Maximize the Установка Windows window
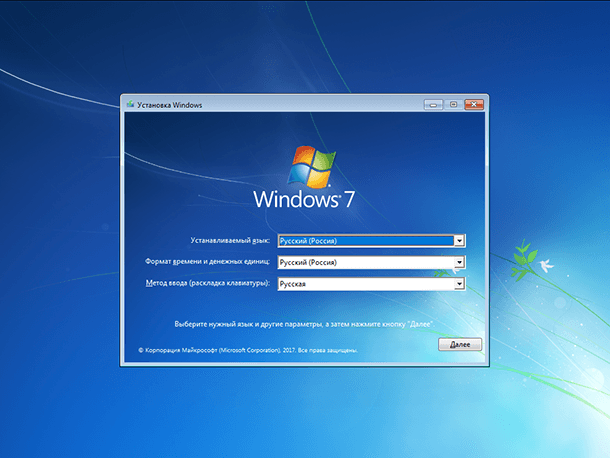Image resolution: width=610 pixels, height=458 pixels. tap(453, 105)
